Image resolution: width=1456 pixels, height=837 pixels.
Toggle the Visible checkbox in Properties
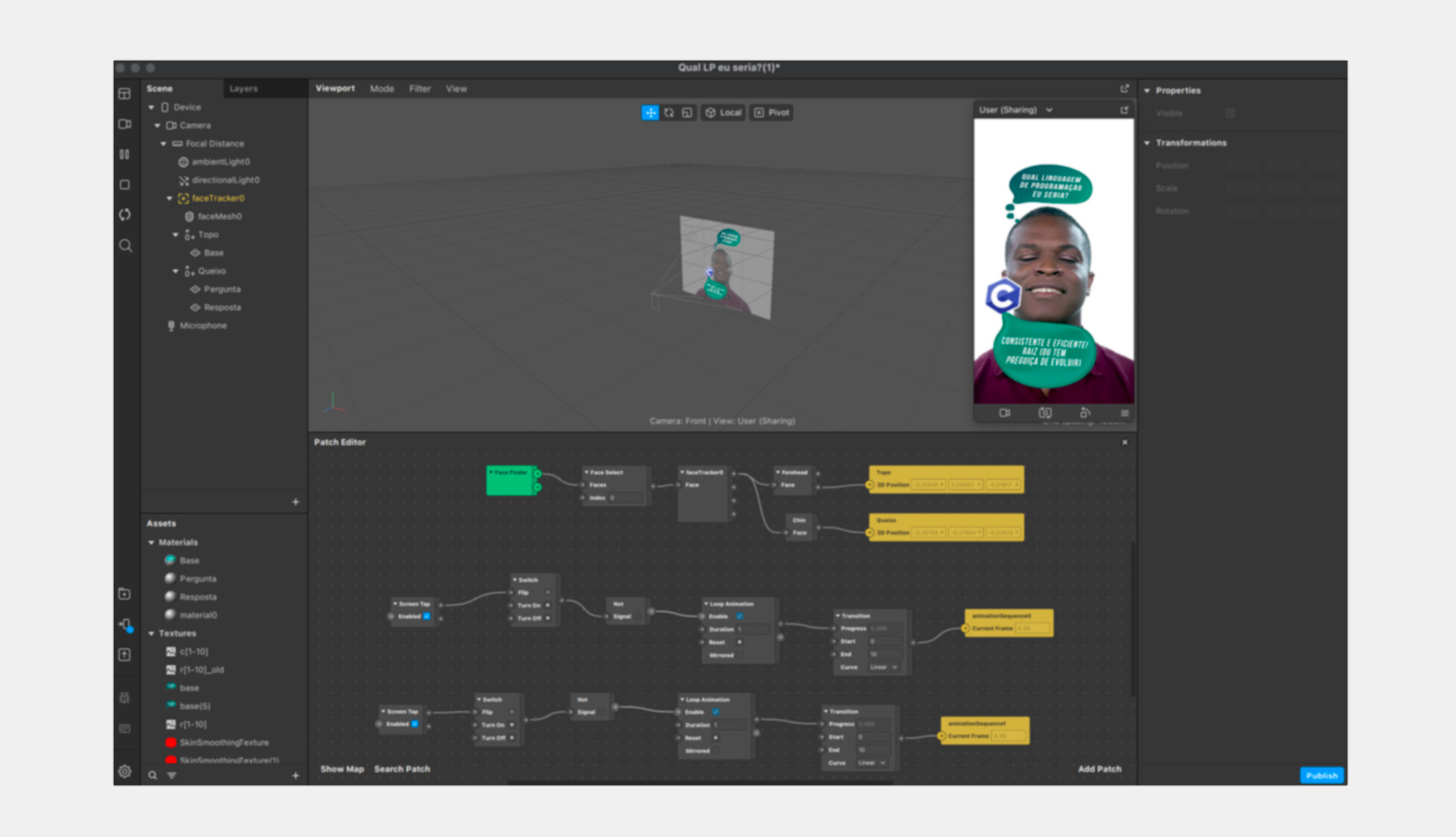[1230, 113]
